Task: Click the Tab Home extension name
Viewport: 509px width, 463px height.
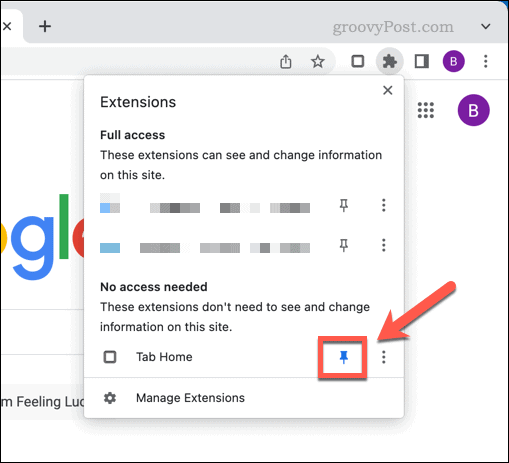Action: point(164,357)
